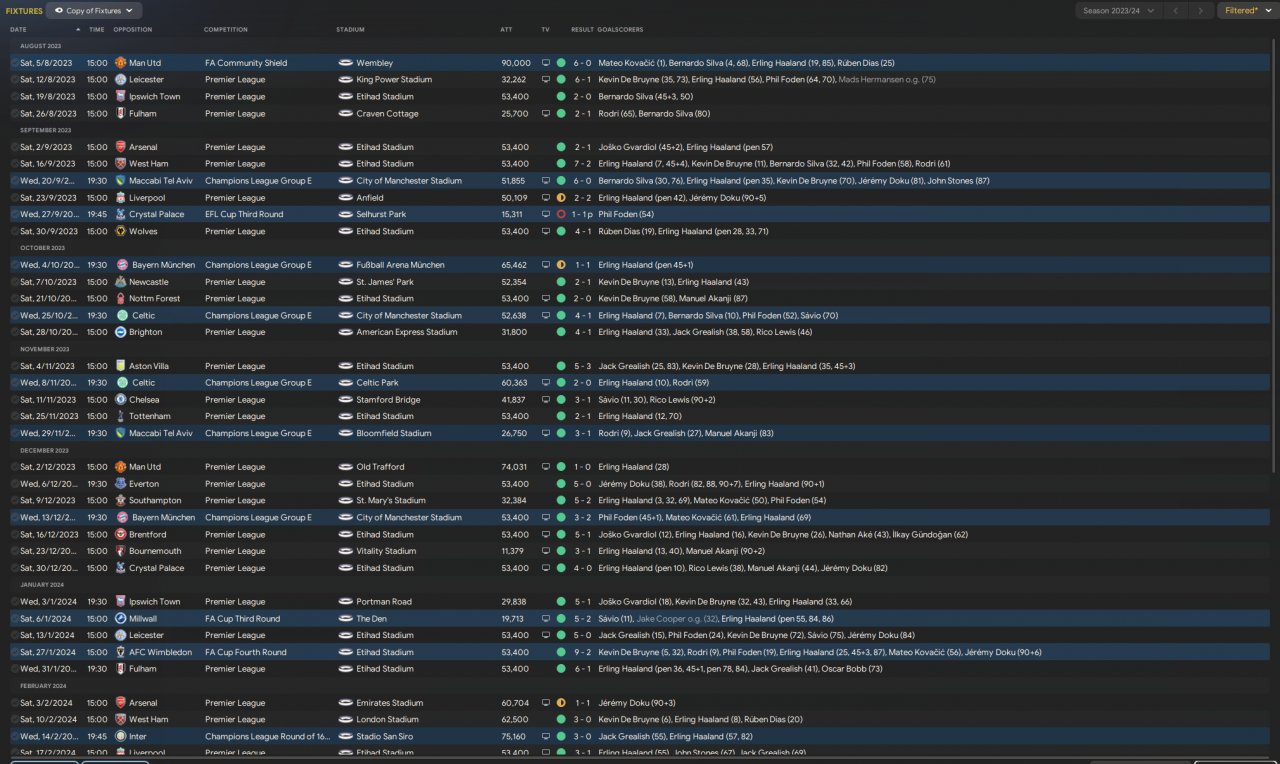Click the Bournemouth club badge
This screenshot has width=1280, height=764.
pyautogui.click(x=120, y=551)
